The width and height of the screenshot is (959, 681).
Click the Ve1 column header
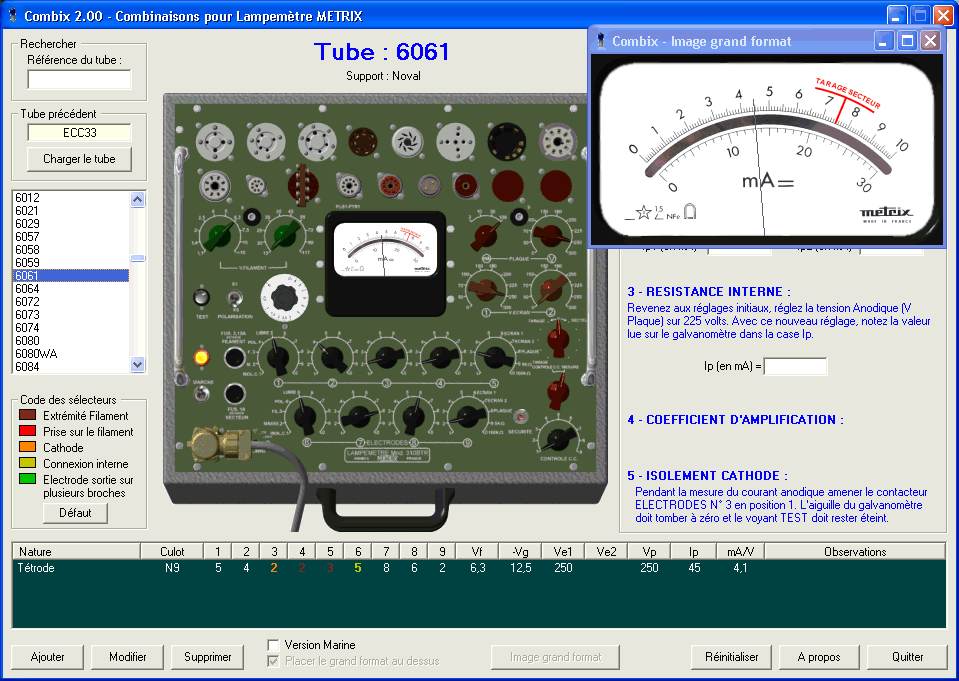(563, 552)
